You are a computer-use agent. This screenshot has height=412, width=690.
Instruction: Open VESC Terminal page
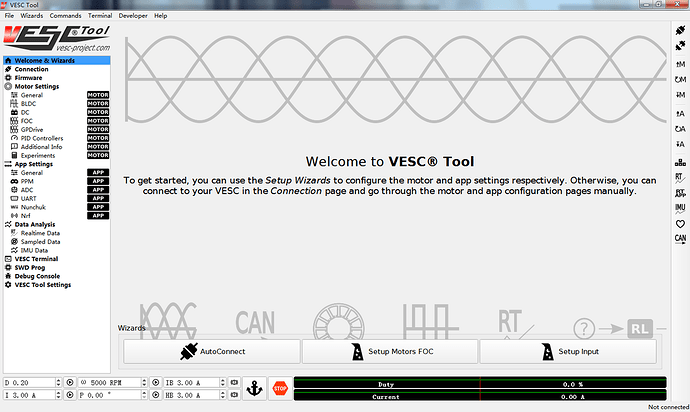click(x=36, y=258)
